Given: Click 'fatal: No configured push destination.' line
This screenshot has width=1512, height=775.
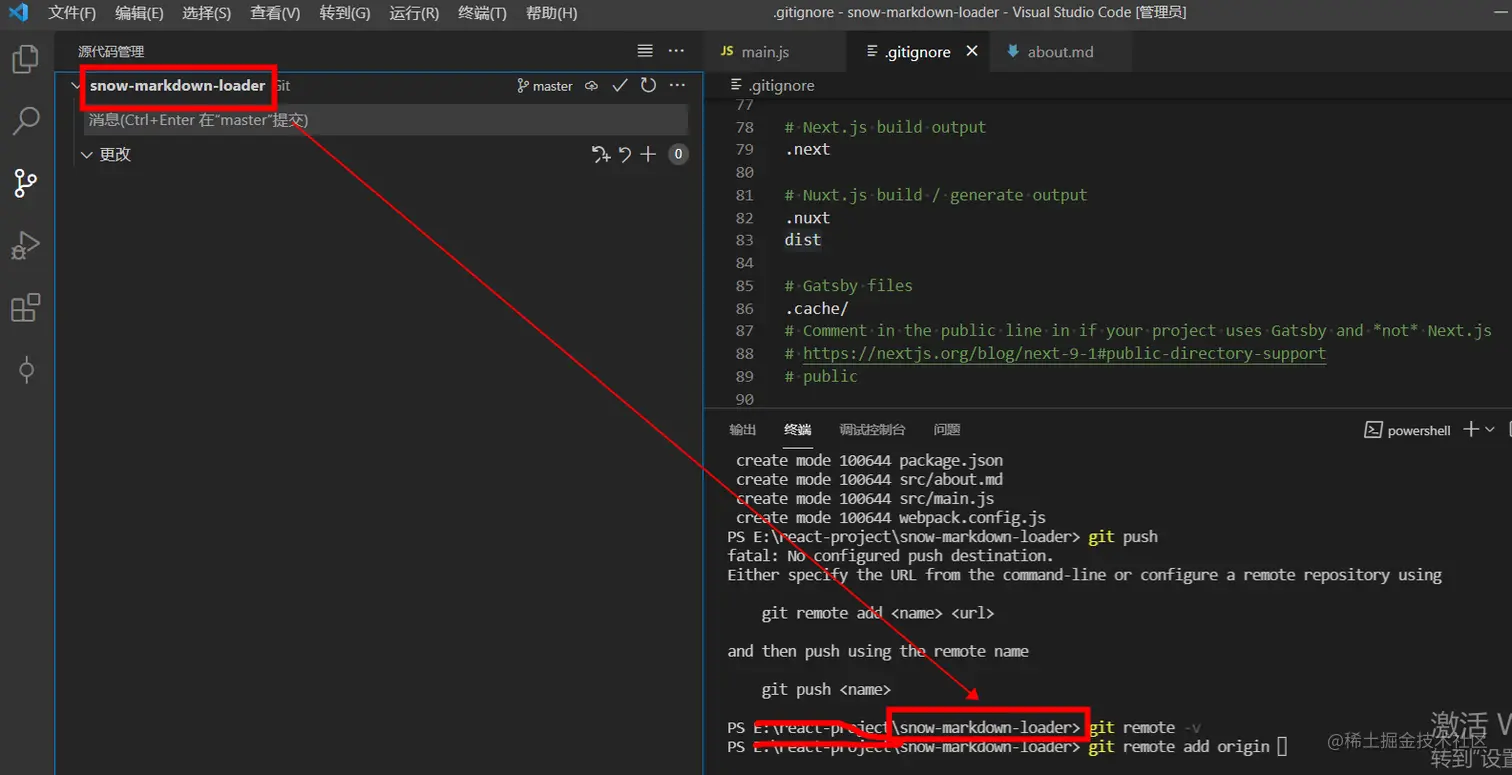Looking at the screenshot, I should pos(890,555).
